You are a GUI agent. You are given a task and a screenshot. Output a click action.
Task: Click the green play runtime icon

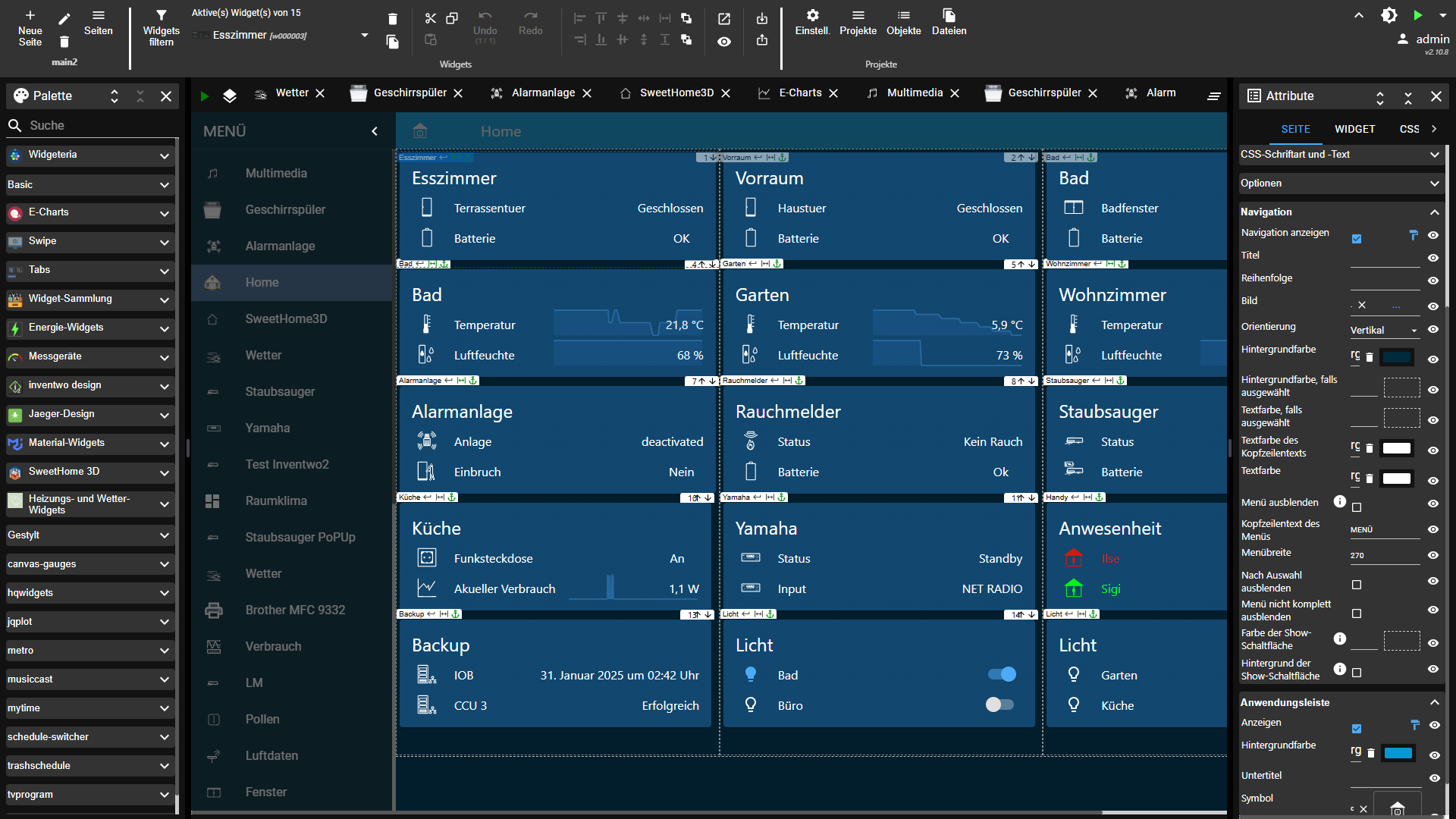[x=1417, y=15]
